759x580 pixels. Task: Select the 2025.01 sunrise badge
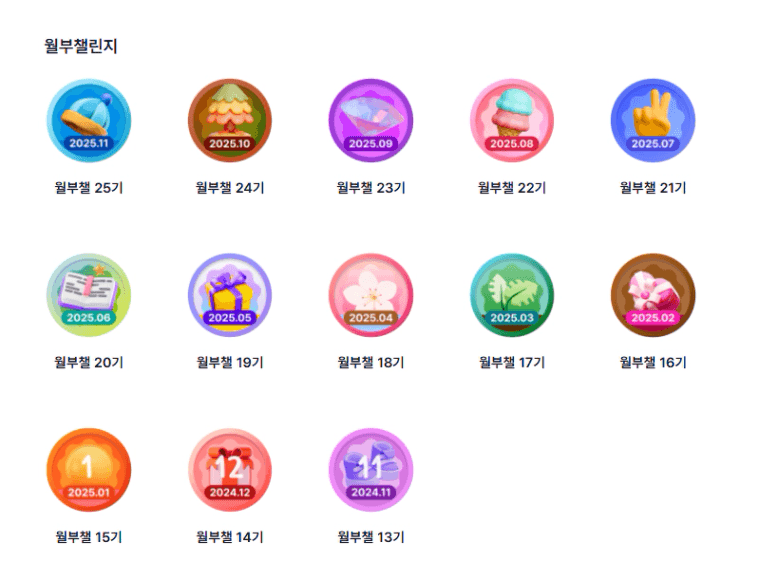tap(89, 470)
